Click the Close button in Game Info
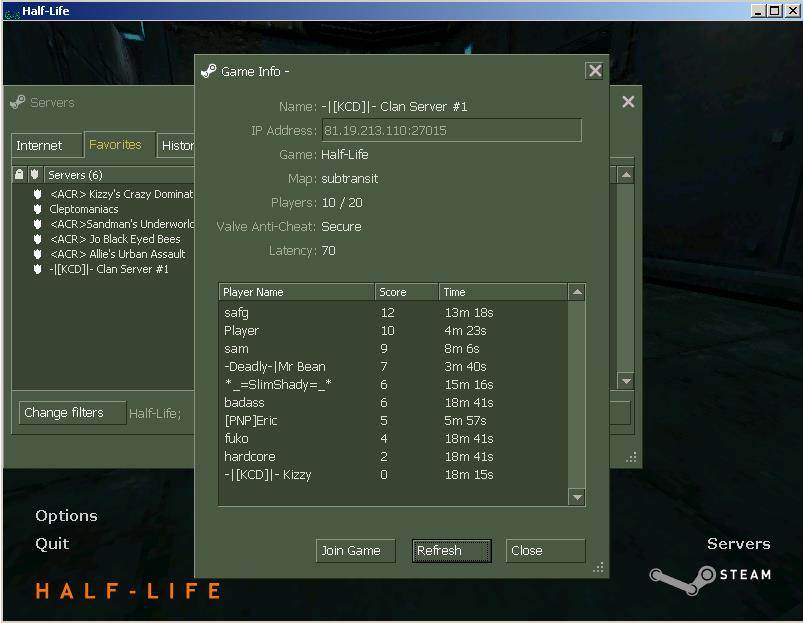This screenshot has width=803, height=623. click(x=545, y=550)
